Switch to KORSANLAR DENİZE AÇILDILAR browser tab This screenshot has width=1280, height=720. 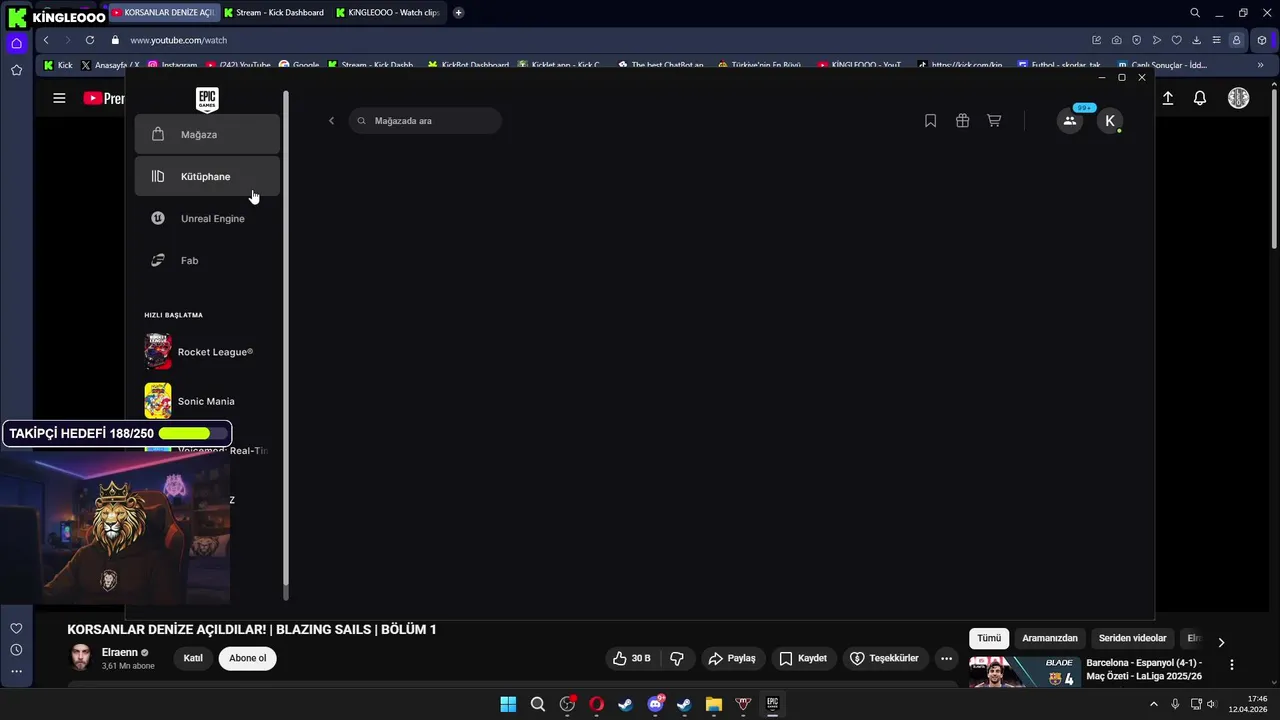point(163,13)
